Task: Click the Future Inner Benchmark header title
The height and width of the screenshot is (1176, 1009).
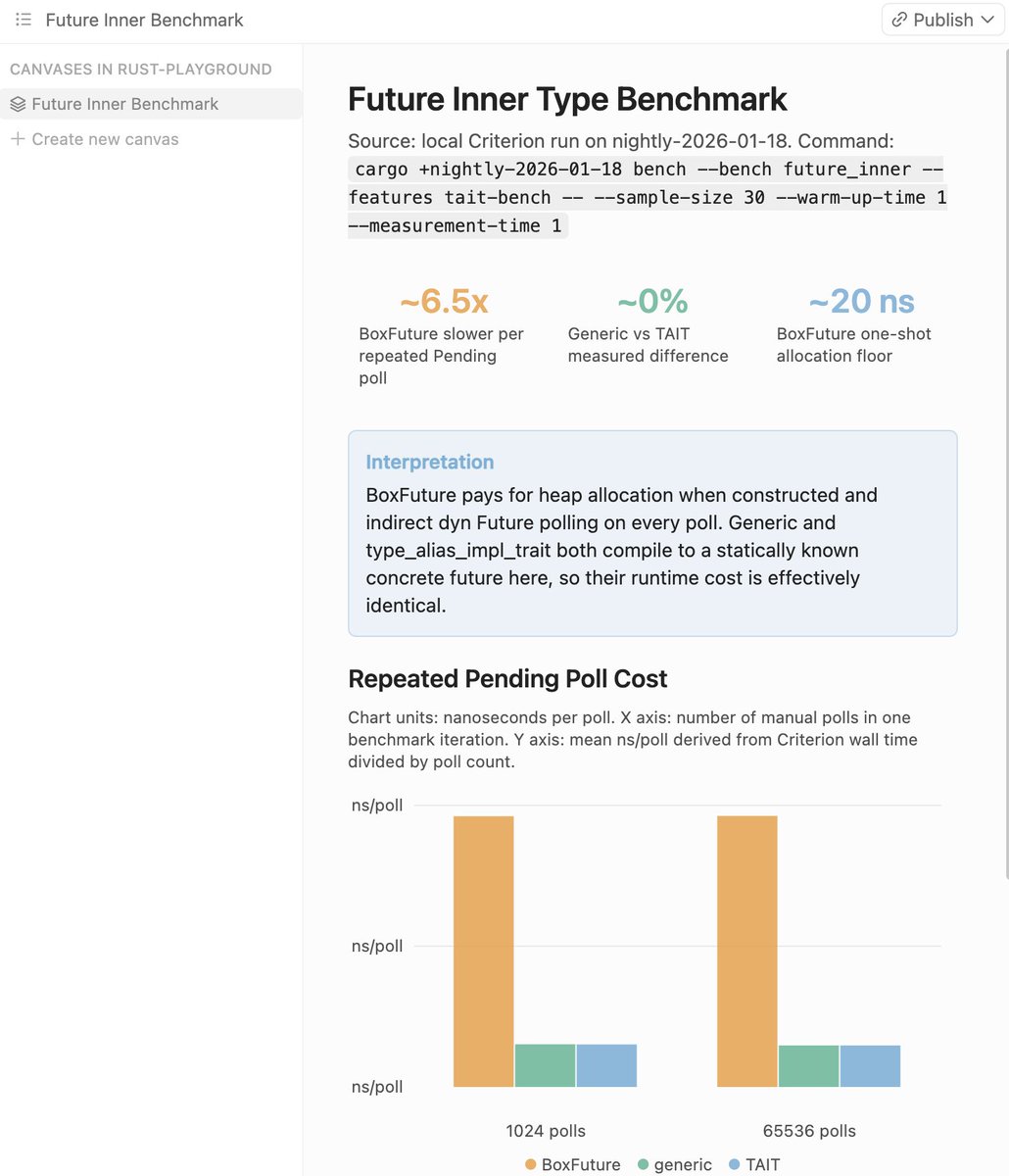Action: click(x=145, y=20)
